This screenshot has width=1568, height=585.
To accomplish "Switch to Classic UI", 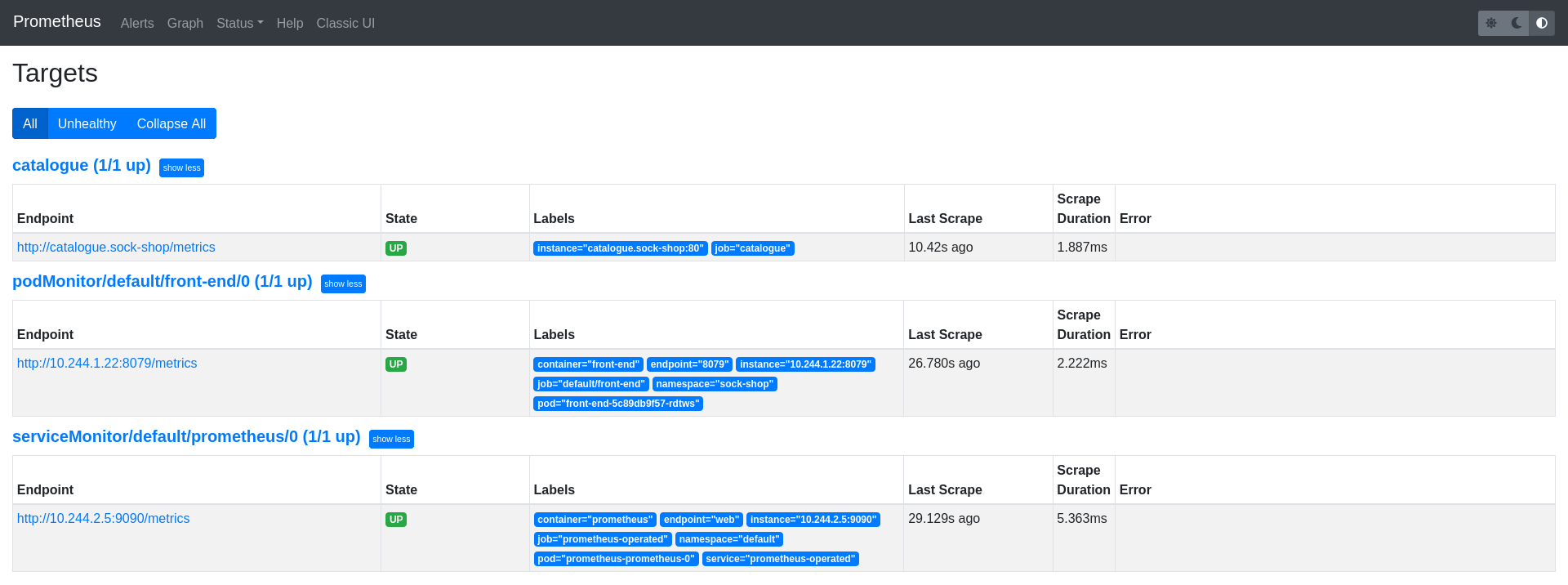I will [x=345, y=23].
